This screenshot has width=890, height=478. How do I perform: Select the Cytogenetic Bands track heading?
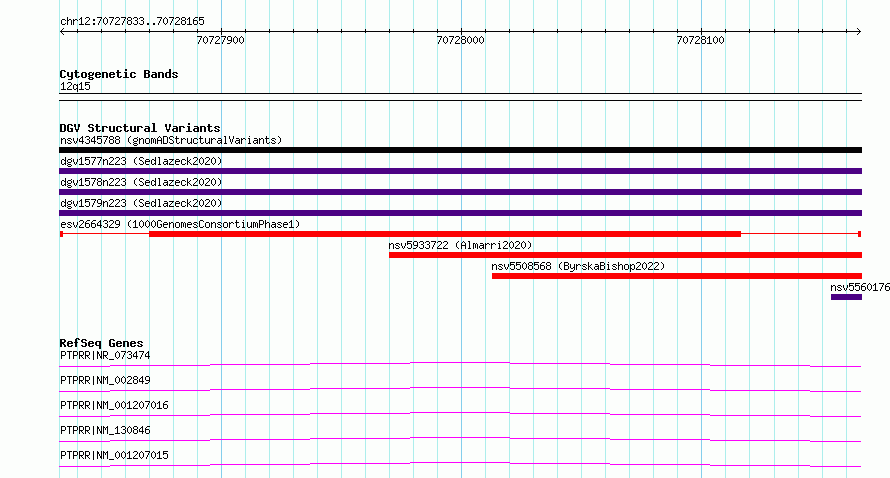tap(119, 74)
